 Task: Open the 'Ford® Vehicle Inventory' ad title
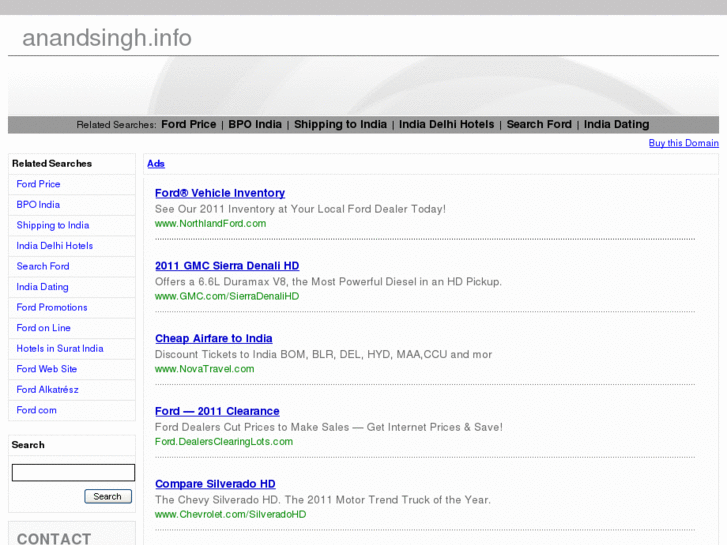(220, 193)
